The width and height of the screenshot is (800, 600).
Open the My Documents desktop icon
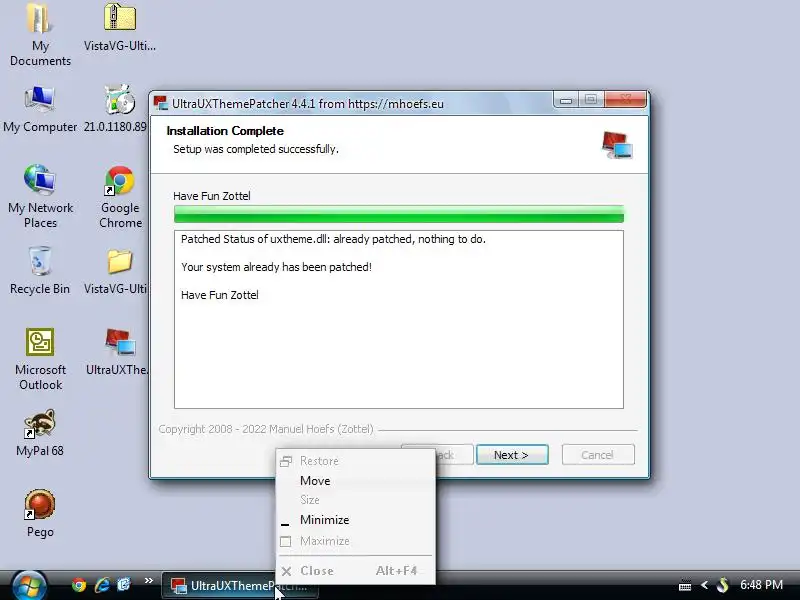coord(40,34)
